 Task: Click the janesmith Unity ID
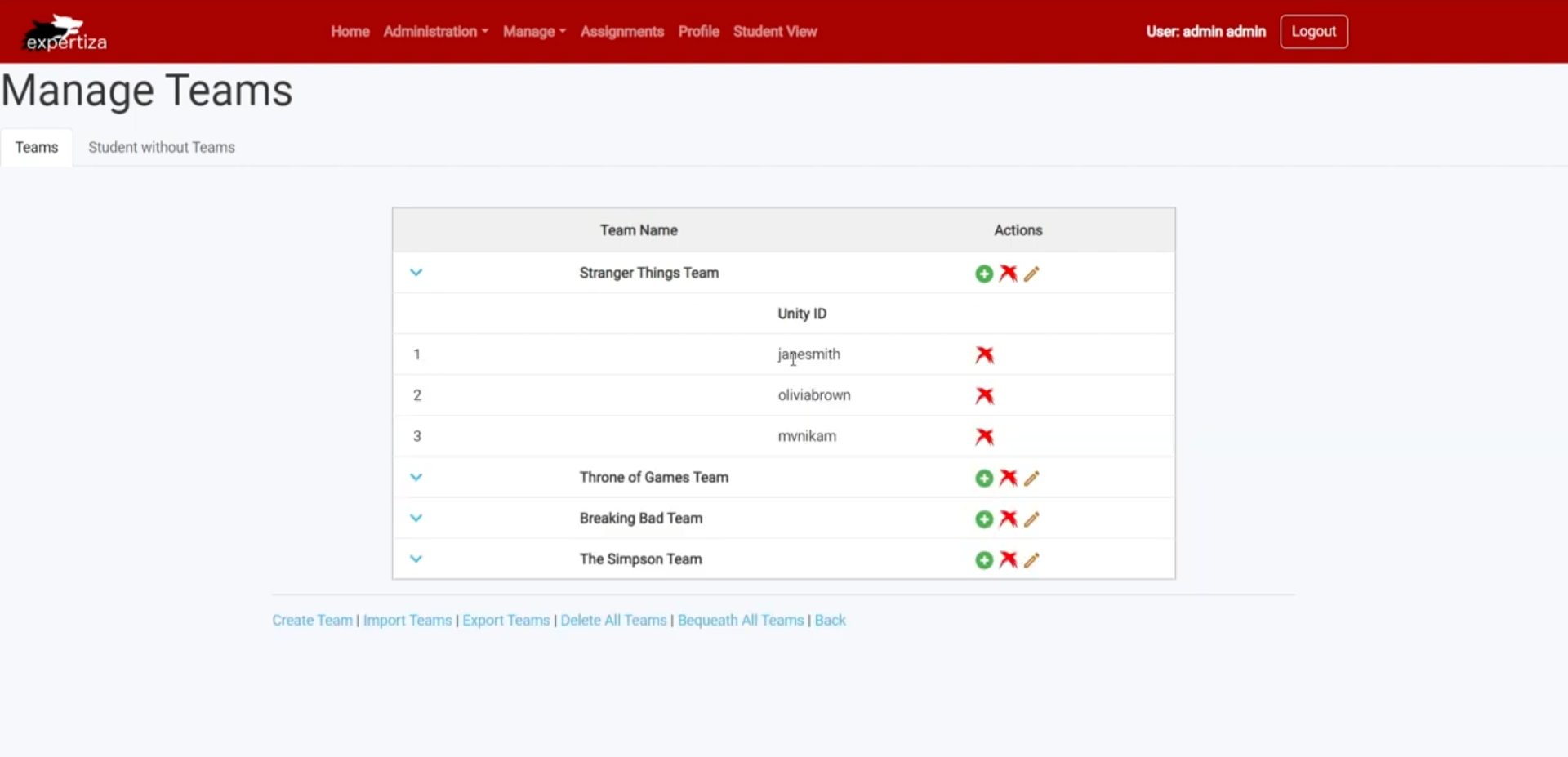tap(808, 354)
